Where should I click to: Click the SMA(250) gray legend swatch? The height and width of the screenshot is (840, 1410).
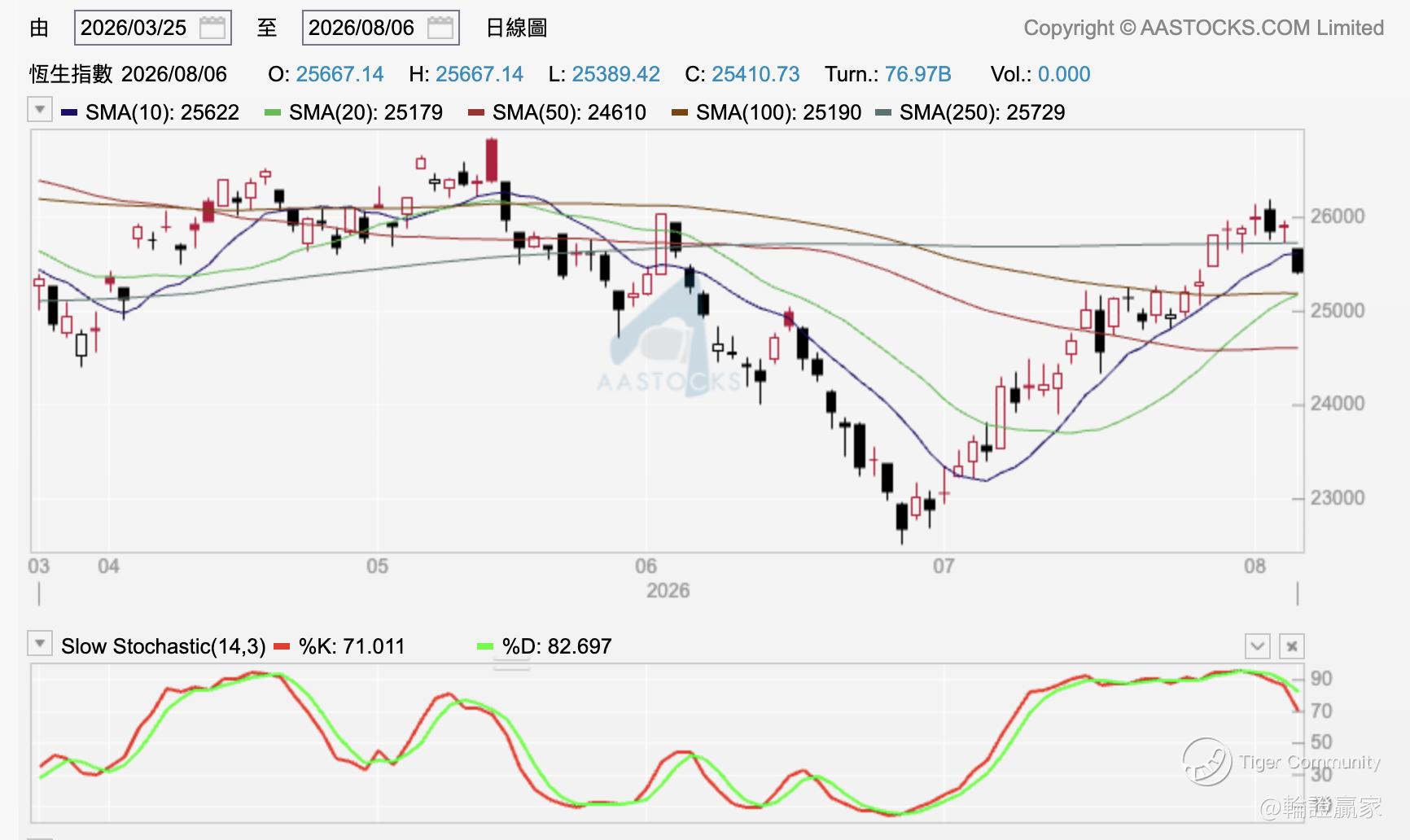coord(883,112)
